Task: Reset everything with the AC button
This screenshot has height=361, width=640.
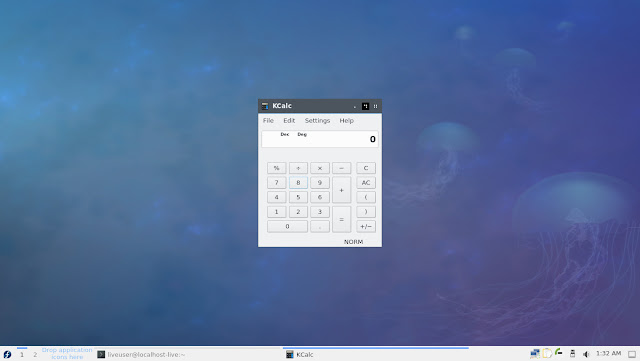Action: click(366, 183)
